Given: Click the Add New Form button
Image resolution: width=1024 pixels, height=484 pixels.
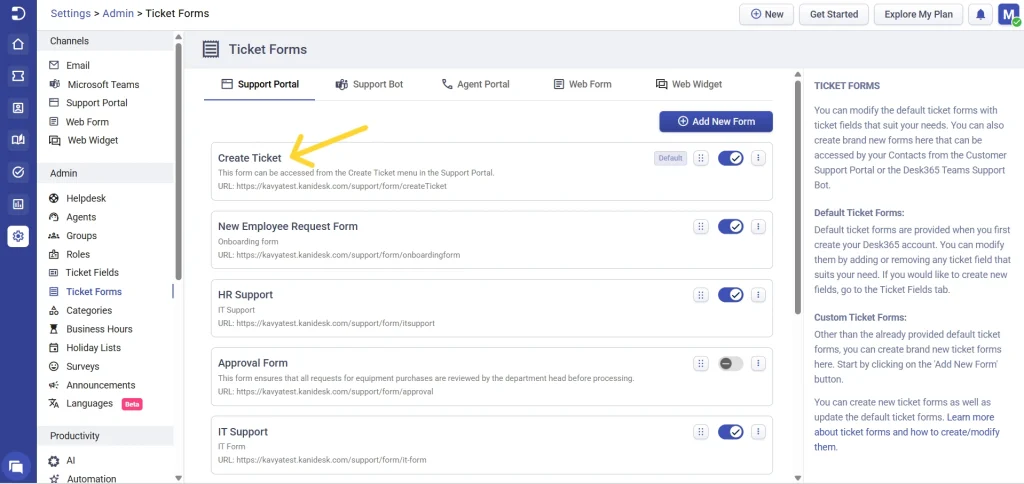Looking at the screenshot, I should pyautogui.click(x=715, y=121).
